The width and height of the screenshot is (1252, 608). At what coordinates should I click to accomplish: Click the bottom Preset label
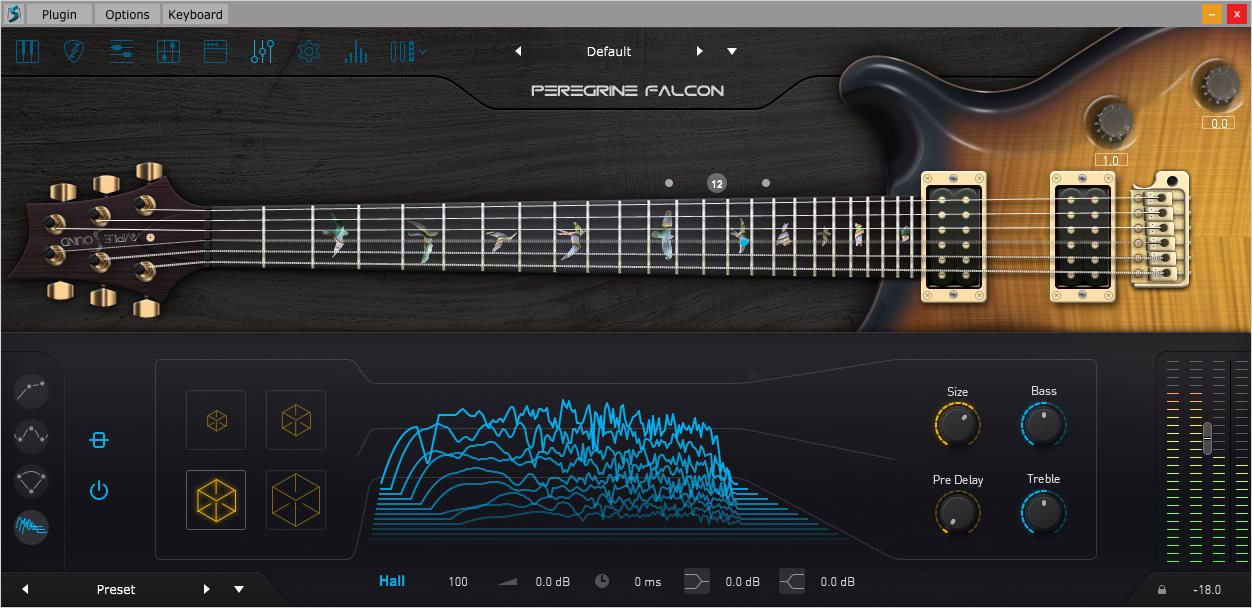pyautogui.click(x=116, y=589)
